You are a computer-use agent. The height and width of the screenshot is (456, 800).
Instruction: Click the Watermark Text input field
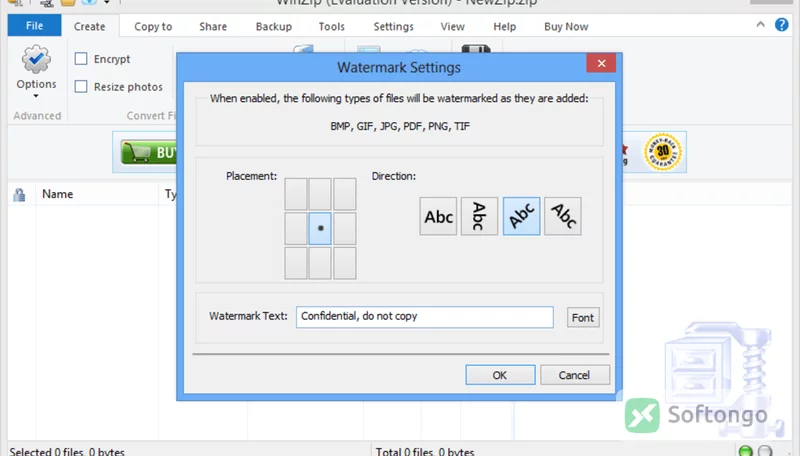pyautogui.click(x=424, y=317)
